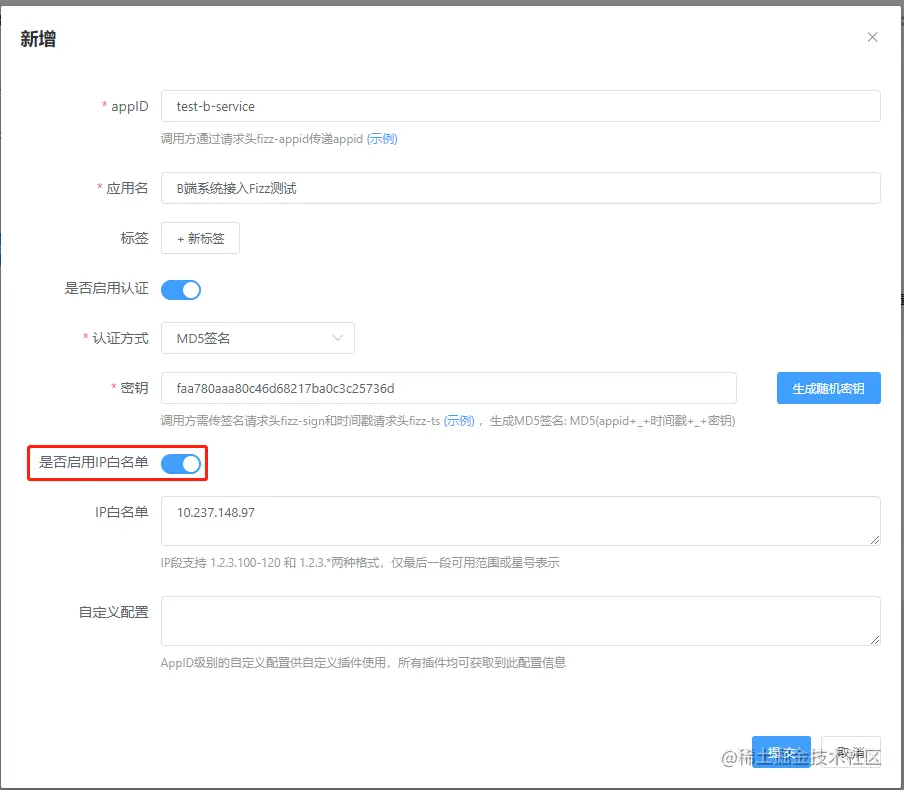Screen dimensions: 904x790
Task: Click the appID input containing test-b-service
Action: tap(520, 106)
